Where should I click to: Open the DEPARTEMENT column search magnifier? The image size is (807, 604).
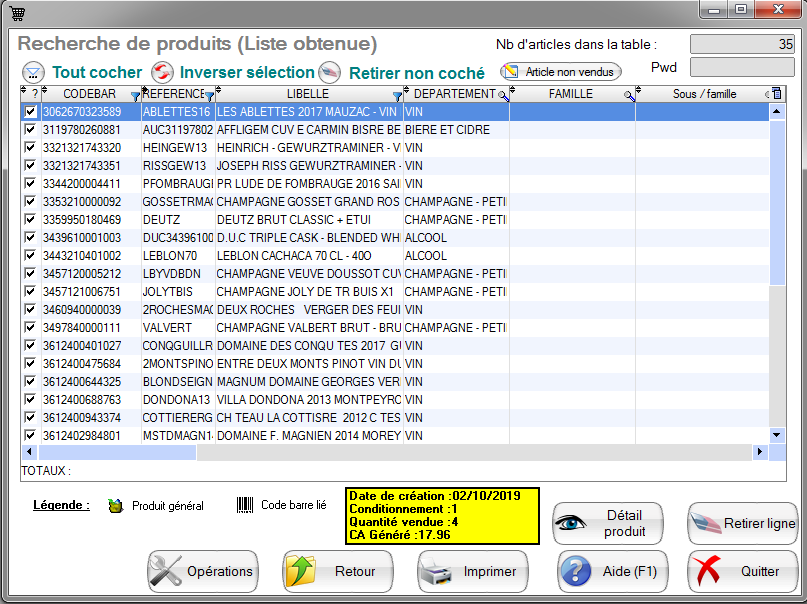tap(503, 95)
